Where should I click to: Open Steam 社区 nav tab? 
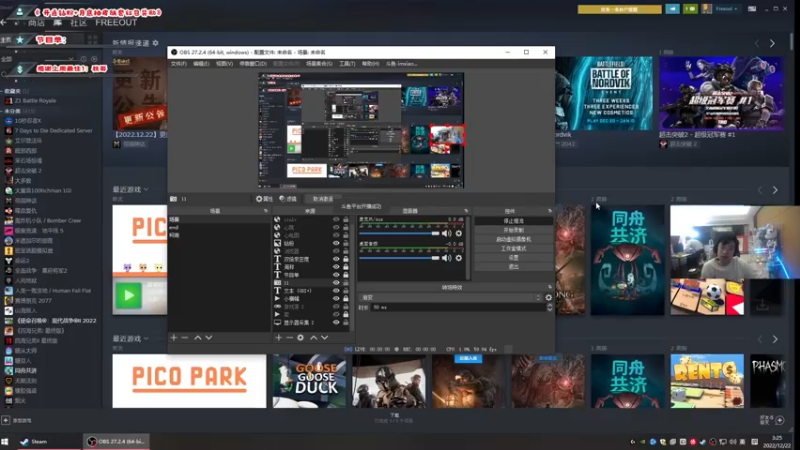(79, 23)
